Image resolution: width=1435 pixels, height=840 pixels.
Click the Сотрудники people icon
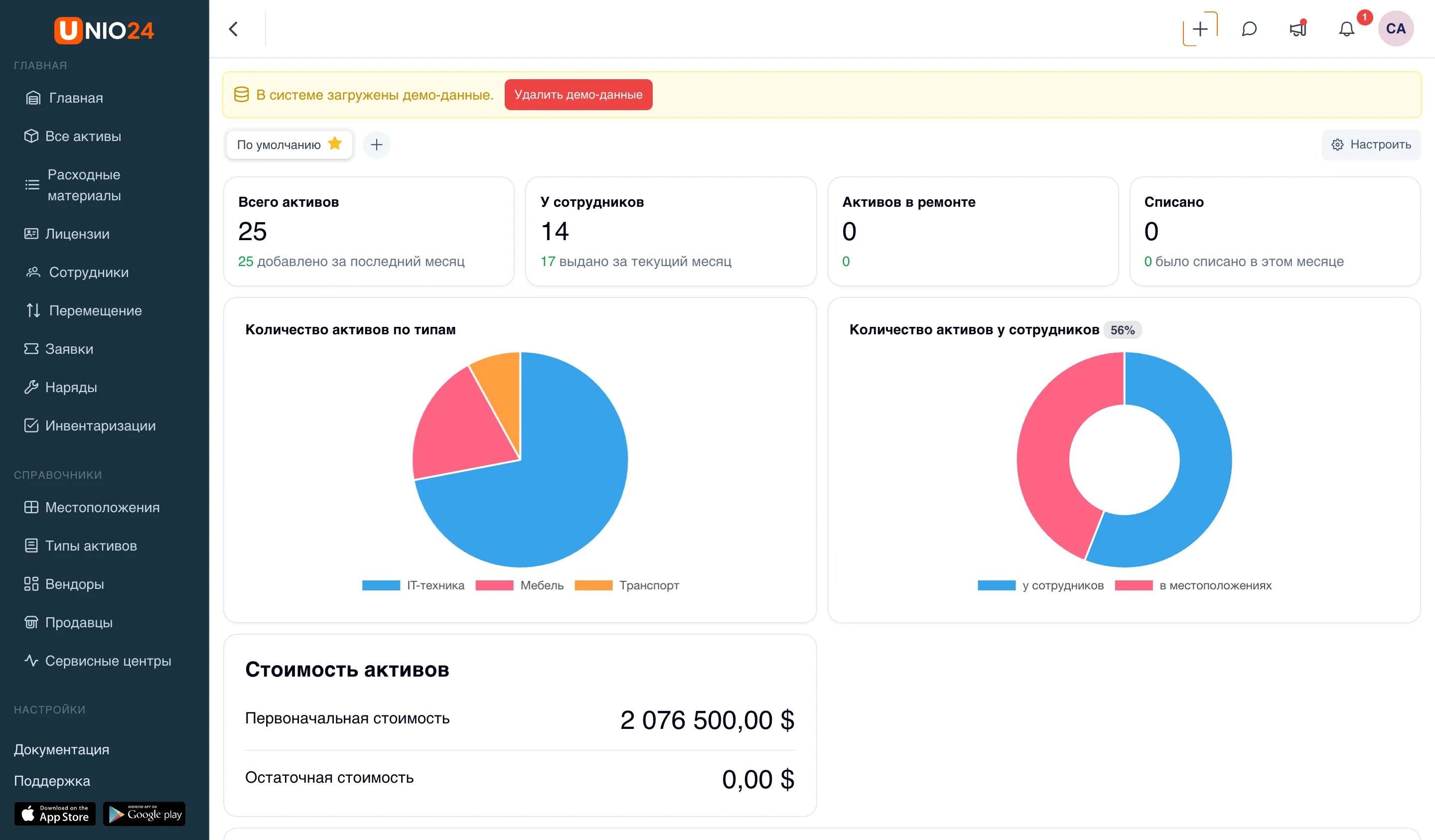pyautogui.click(x=33, y=272)
